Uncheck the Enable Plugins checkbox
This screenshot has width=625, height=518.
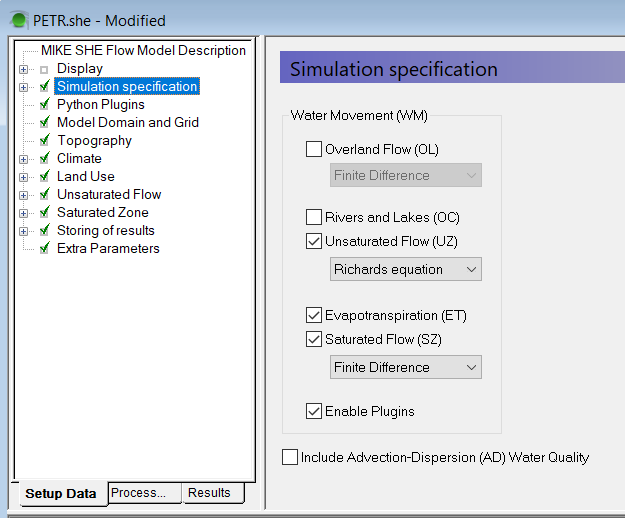tap(314, 411)
